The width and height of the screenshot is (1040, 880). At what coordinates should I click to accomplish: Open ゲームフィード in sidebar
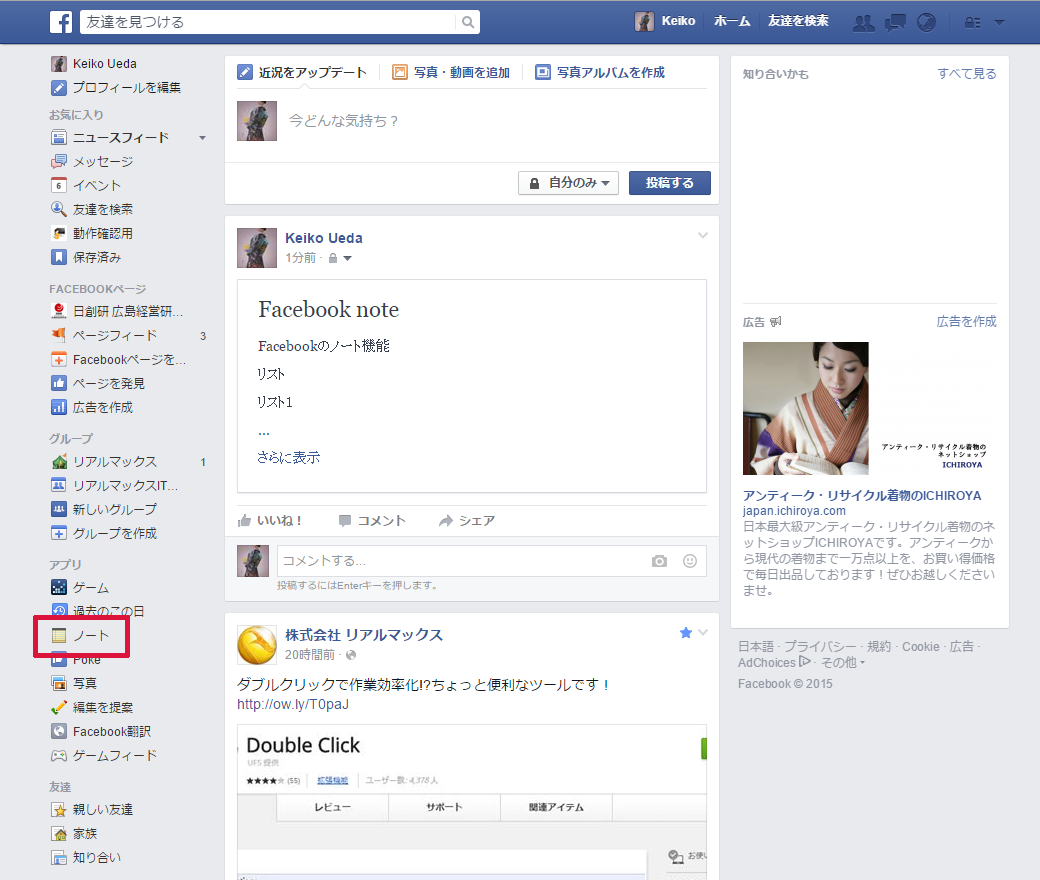click(x=104, y=755)
